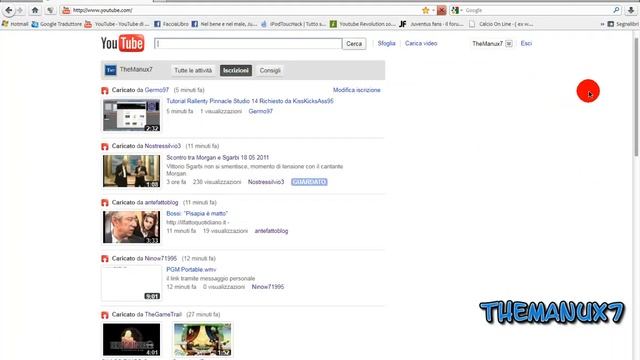The height and width of the screenshot is (360, 640).
Task: Open the iPodTouchHack bookmark
Action: point(293,24)
